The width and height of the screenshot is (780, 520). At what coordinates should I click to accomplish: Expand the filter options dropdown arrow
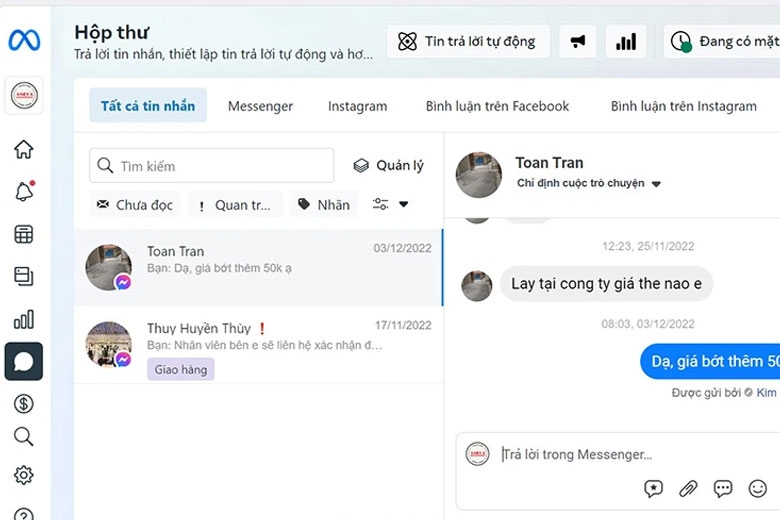point(403,204)
